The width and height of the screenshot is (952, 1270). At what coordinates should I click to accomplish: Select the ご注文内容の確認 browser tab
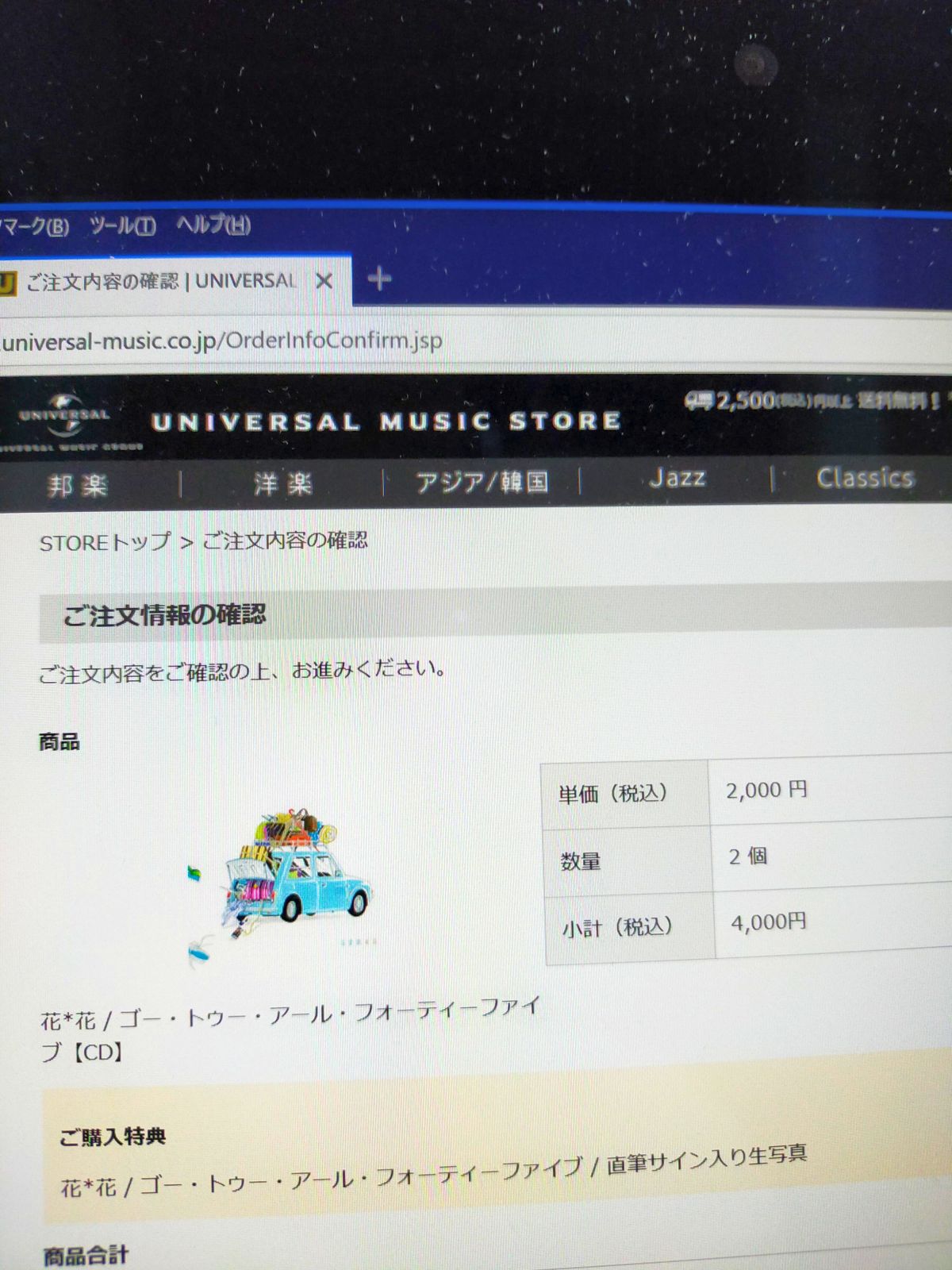coord(163,281)
